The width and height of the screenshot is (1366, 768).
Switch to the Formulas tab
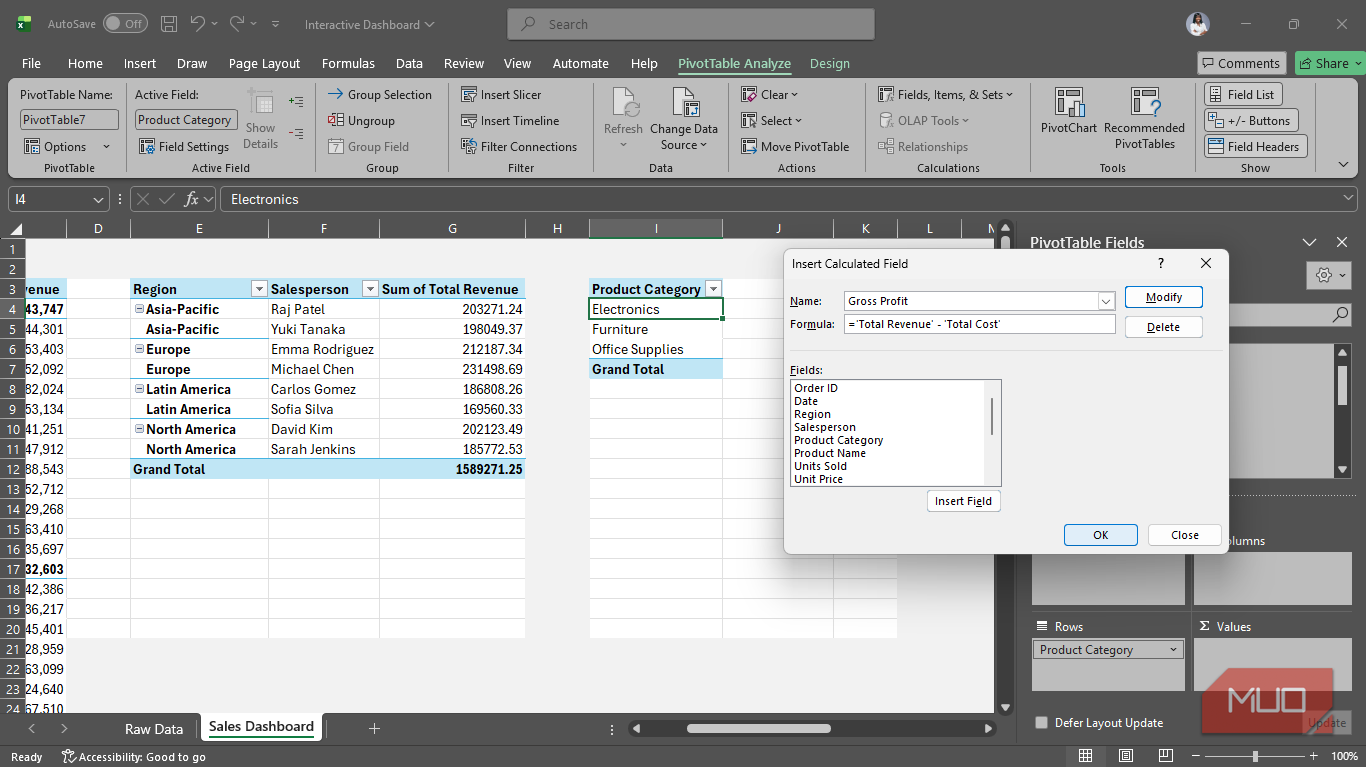click(348, 64)
